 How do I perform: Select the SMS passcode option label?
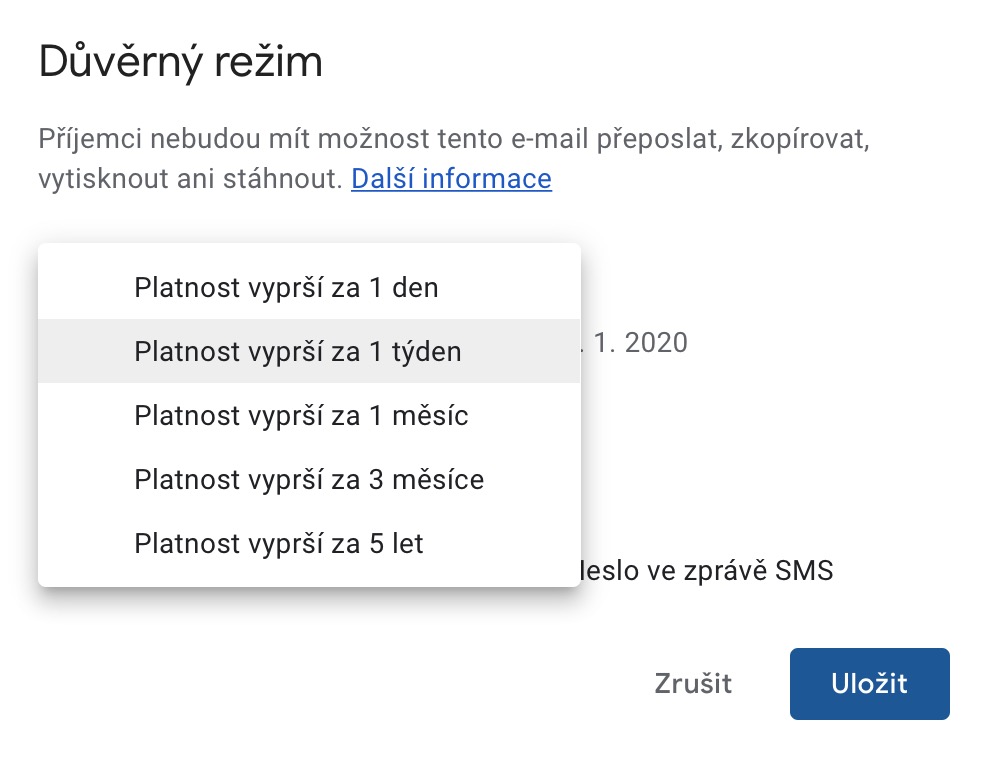(706, 571)
